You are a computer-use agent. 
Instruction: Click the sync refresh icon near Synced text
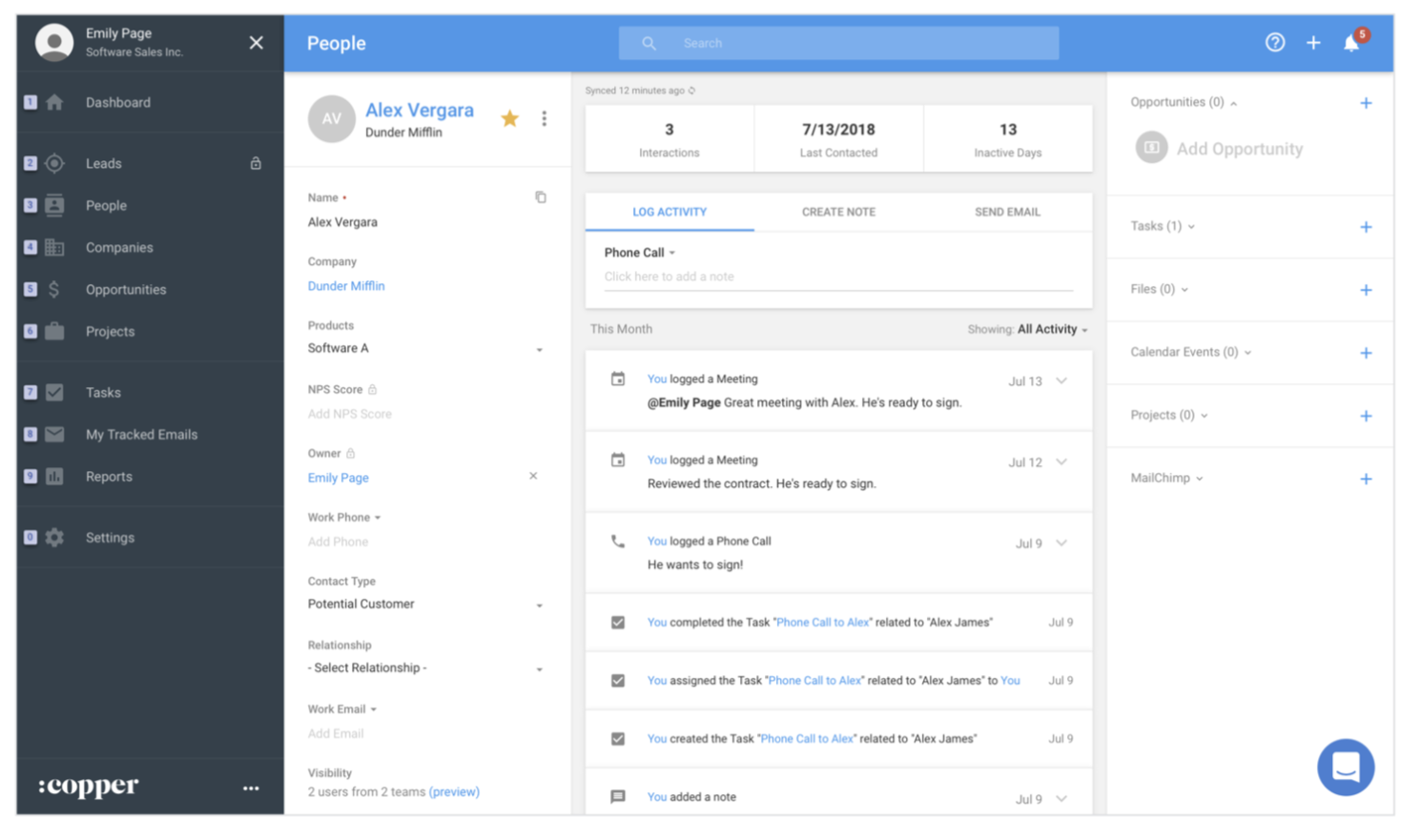pyautogui.click(x=692, y=91)
